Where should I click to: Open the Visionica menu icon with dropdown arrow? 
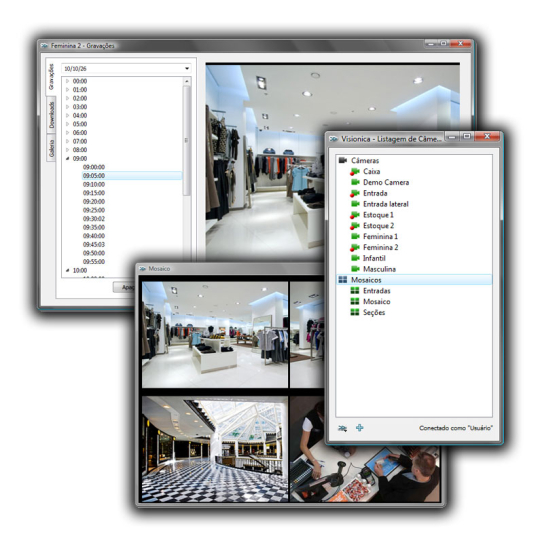point(342,428)
